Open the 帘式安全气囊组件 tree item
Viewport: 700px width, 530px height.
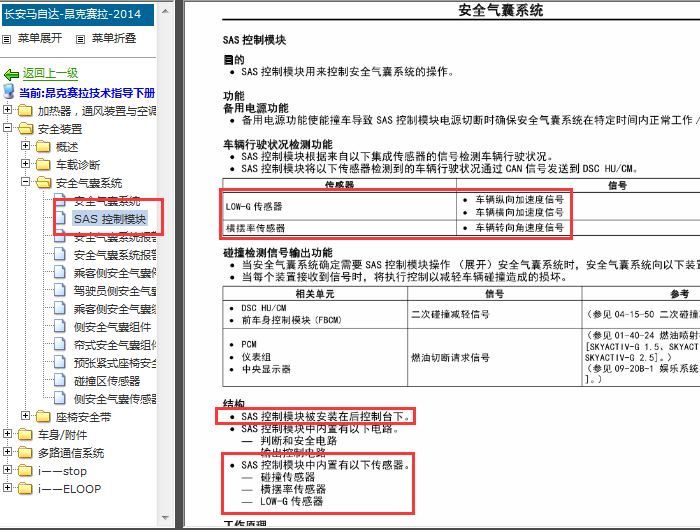(x=115, y=345)
